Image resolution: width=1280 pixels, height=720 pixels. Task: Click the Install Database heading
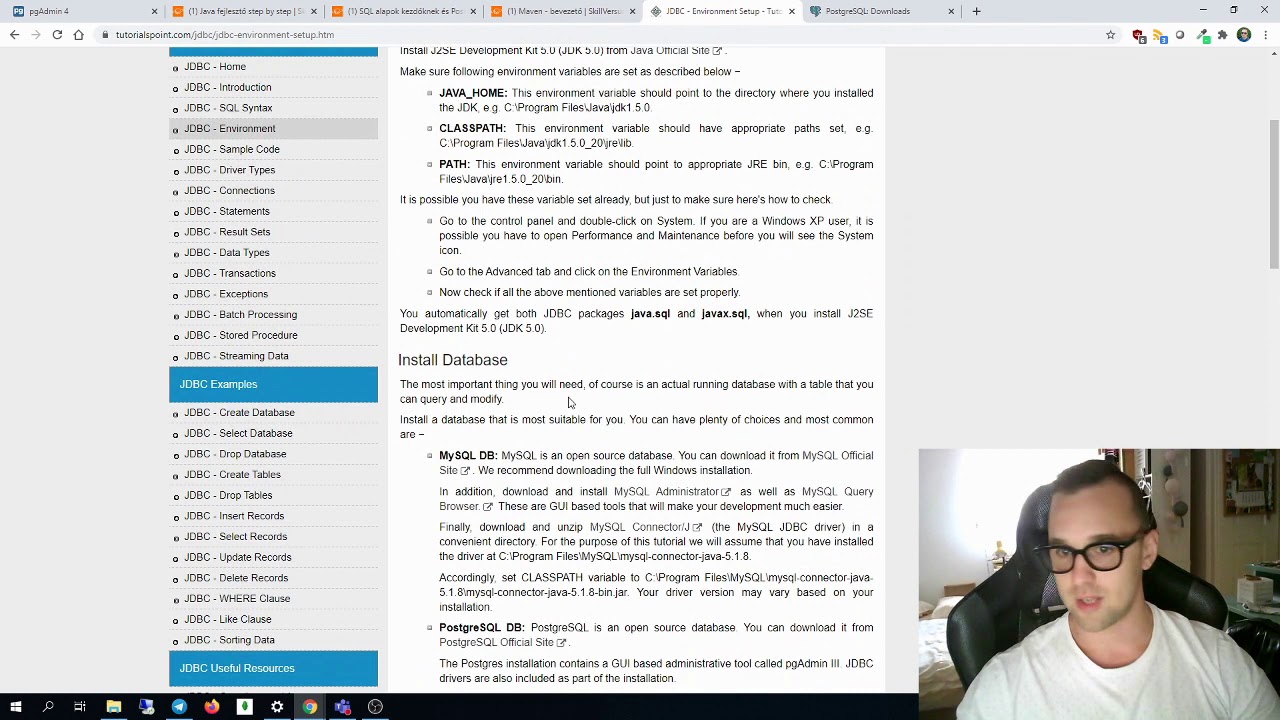point(453,360)
